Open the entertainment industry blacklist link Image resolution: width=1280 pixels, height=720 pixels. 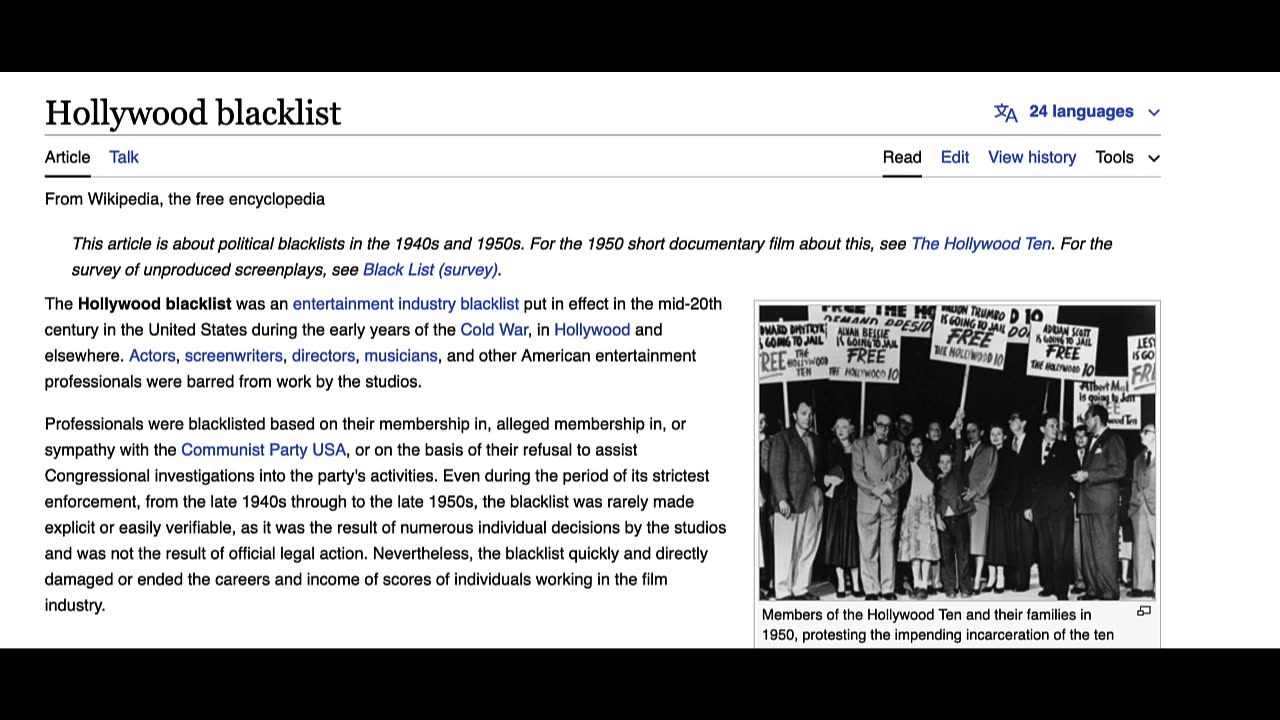[x=406, y=304]
